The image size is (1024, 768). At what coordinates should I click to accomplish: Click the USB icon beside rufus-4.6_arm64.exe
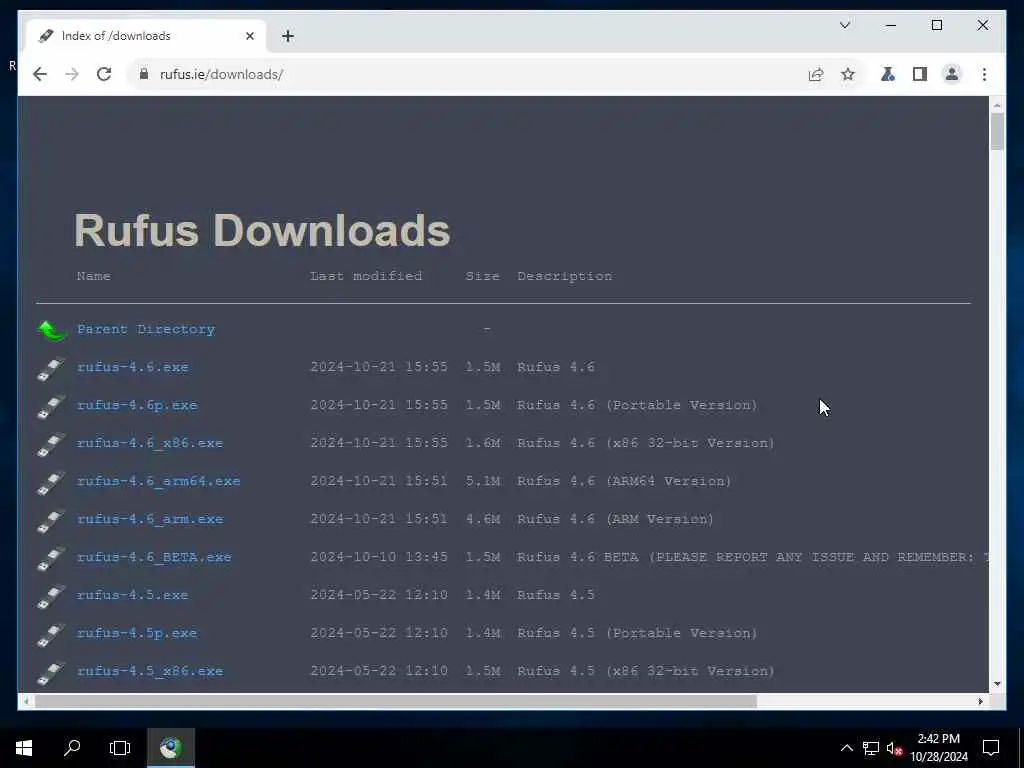click(x=51, y=483)
